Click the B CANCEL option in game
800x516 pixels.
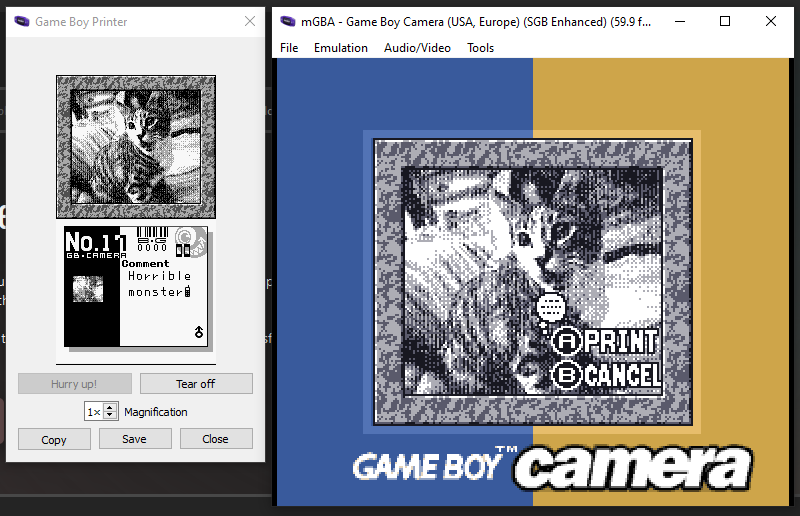607,376
